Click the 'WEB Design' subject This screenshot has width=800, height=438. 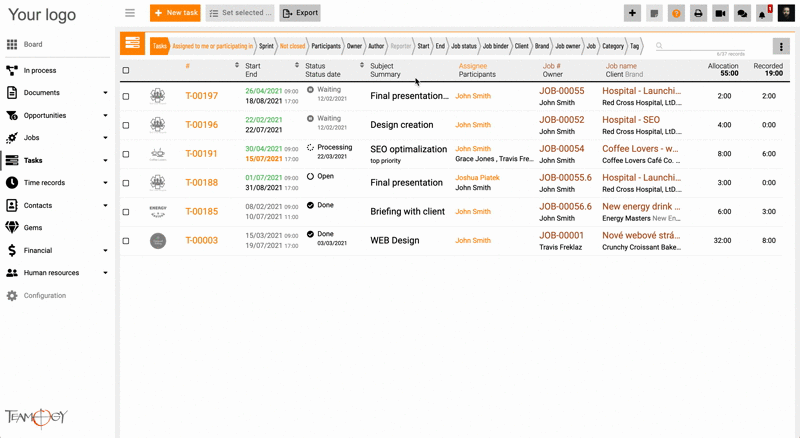395,240
